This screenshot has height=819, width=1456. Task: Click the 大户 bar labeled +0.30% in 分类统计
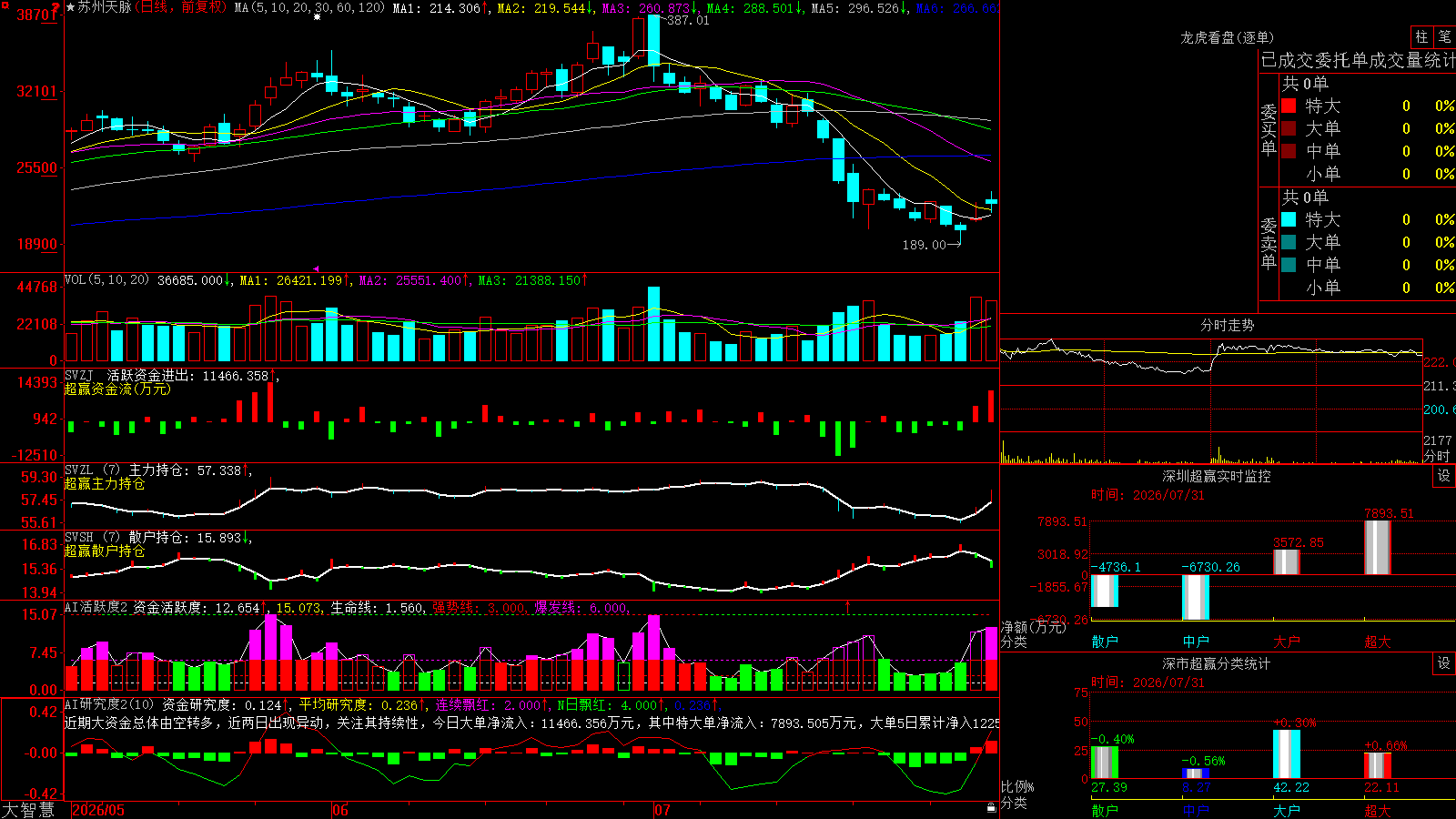(x=1287, y=754)
